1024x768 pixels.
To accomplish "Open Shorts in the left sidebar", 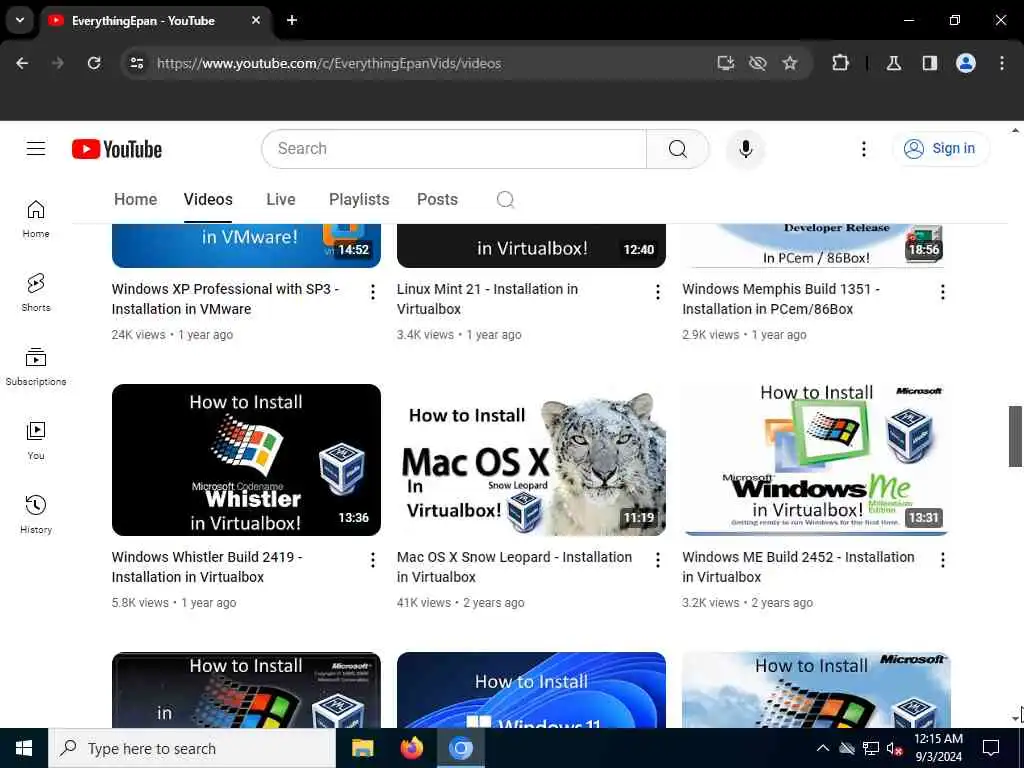I will click(x=36, y=293).
